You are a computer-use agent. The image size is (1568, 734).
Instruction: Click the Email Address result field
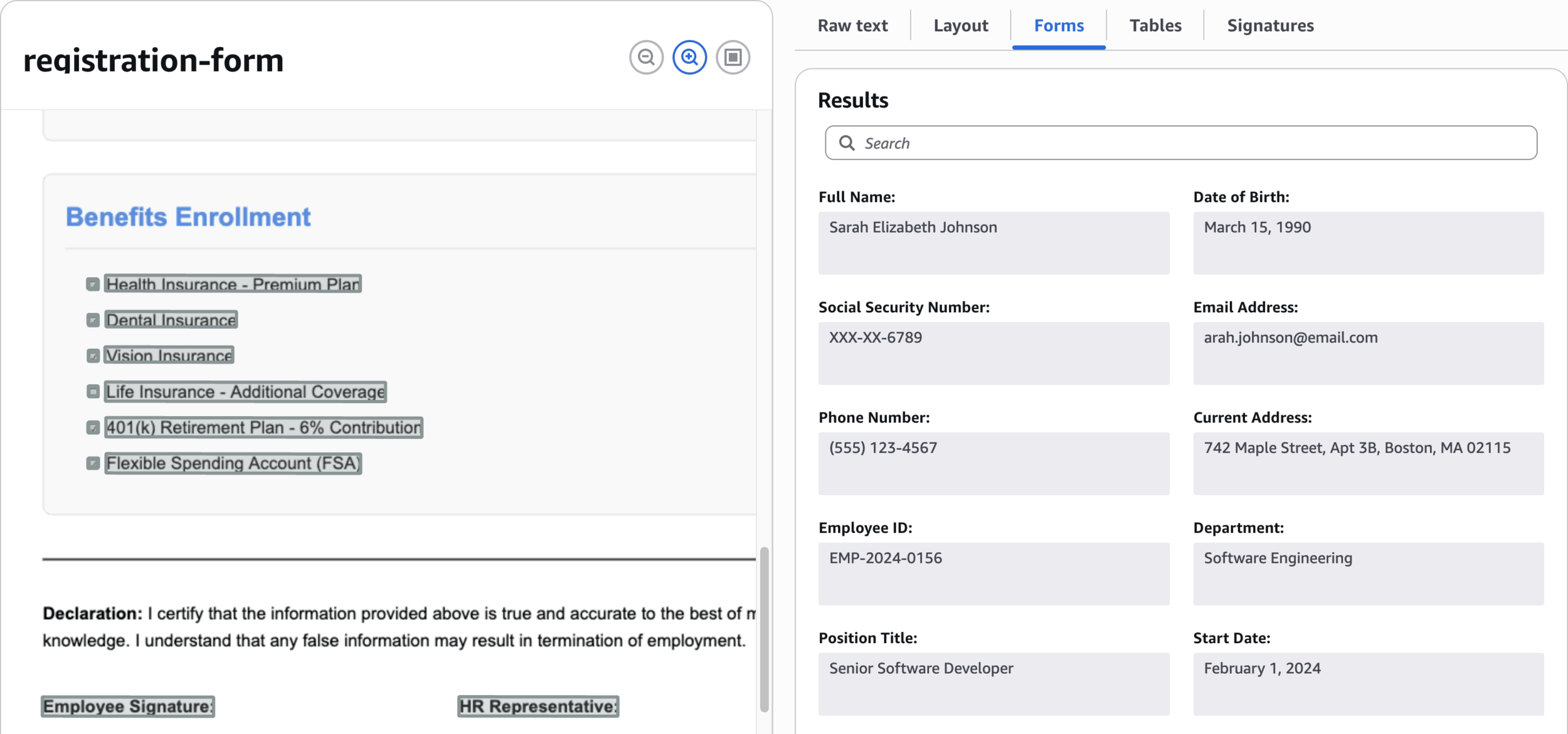point(1368,353)
